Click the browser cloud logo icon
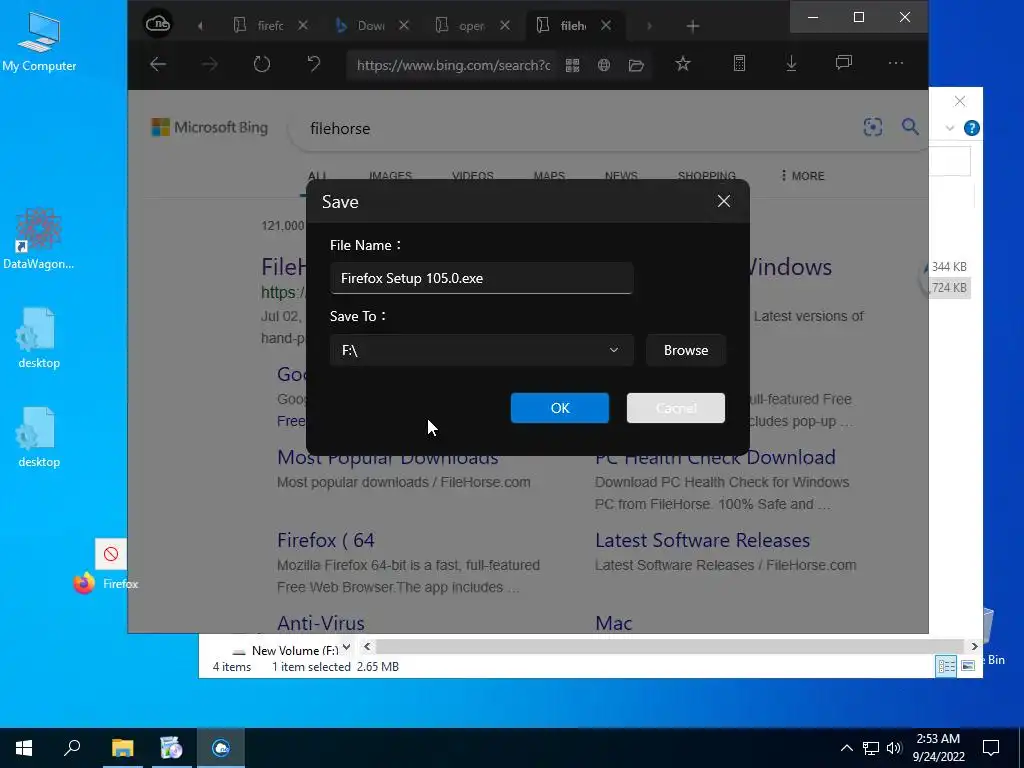The height and width of the screenshot is (768, 1024). [157, 25]
